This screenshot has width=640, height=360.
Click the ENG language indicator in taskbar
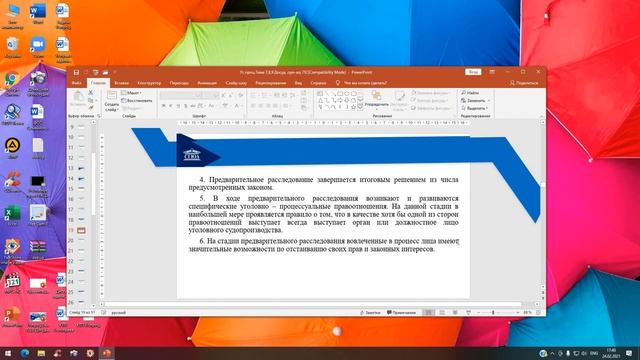click(x=594, y=353)
